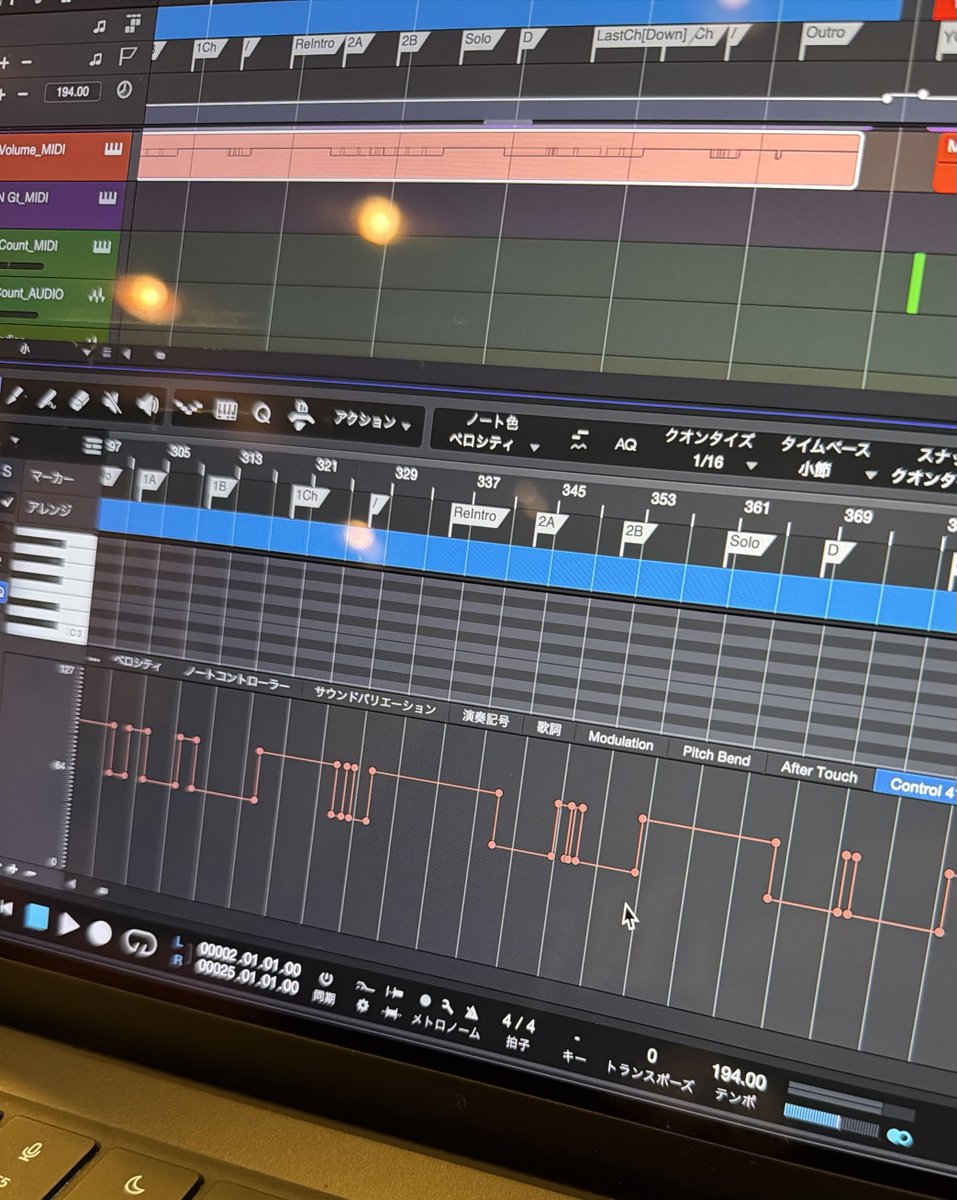
Task: Click the Record button in transport
Action: 98,932
